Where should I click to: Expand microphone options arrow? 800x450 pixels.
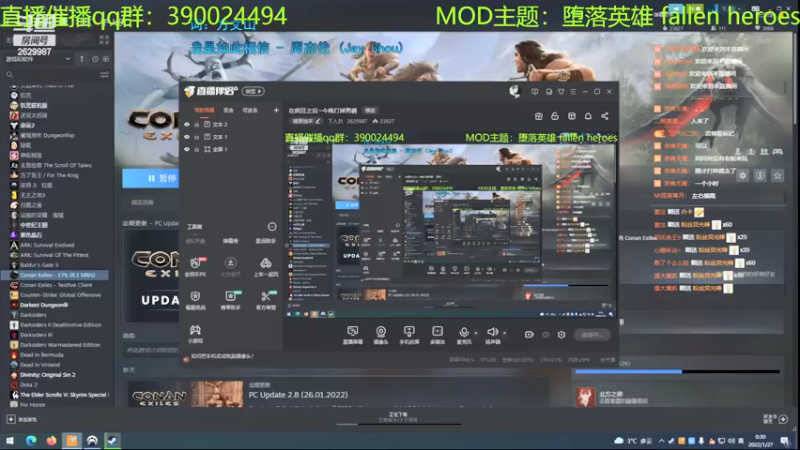[x=476, y=333]
